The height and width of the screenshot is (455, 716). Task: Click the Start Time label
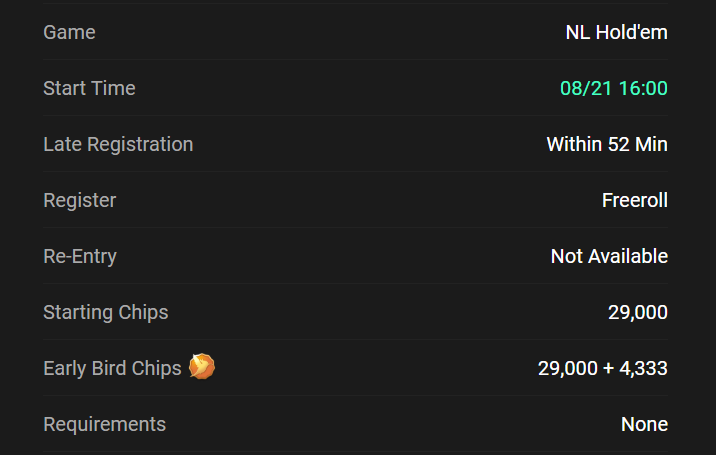pos(90,88)
